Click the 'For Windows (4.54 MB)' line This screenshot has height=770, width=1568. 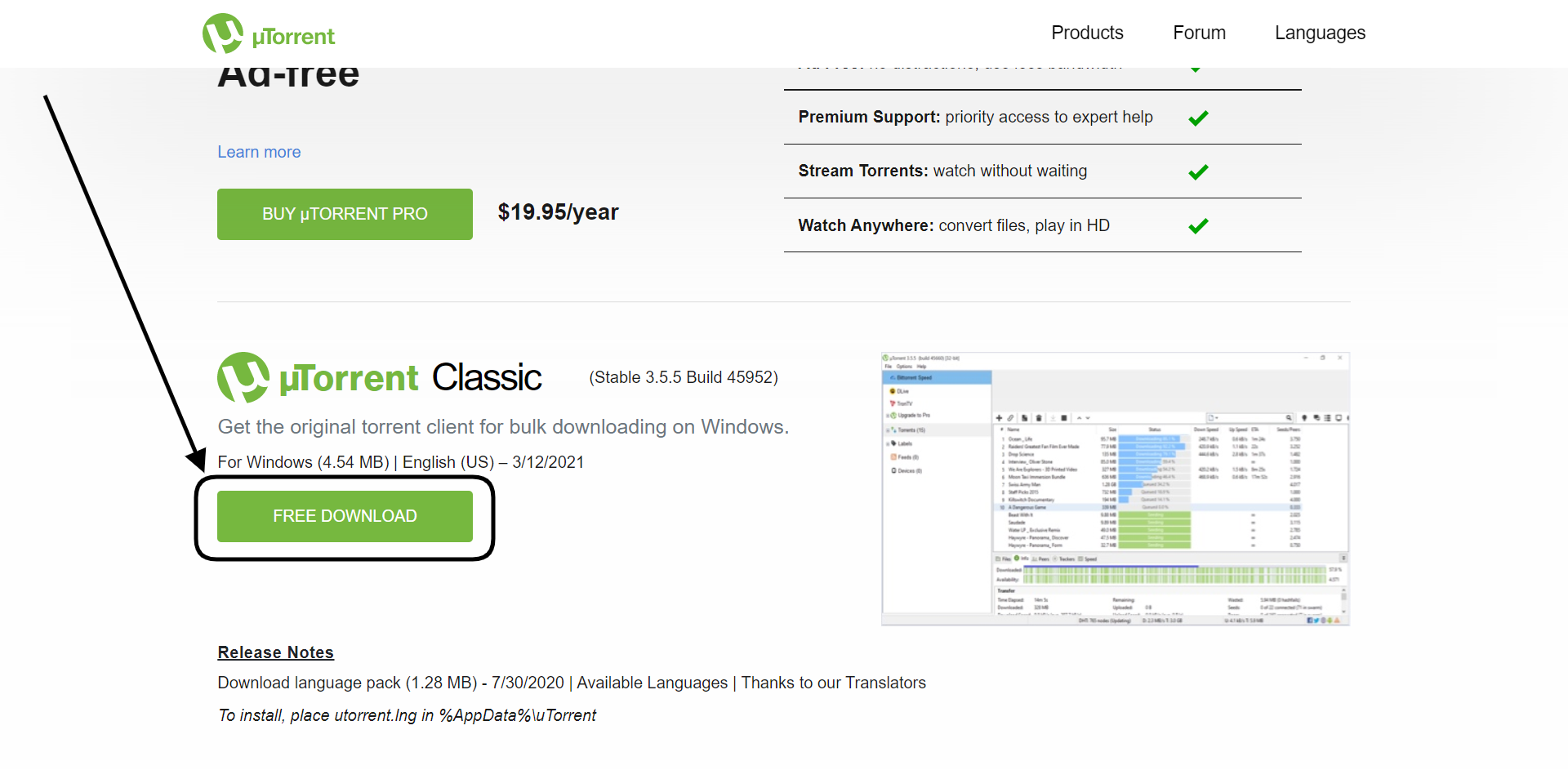401,462
